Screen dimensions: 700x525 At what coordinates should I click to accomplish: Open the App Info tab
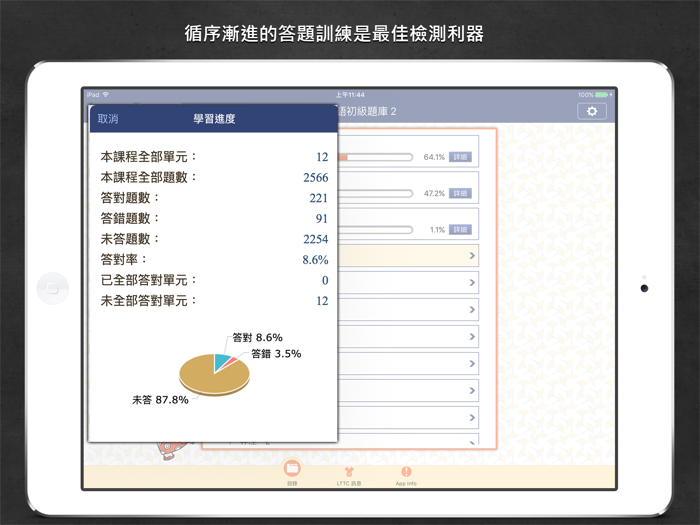(406, 475)
